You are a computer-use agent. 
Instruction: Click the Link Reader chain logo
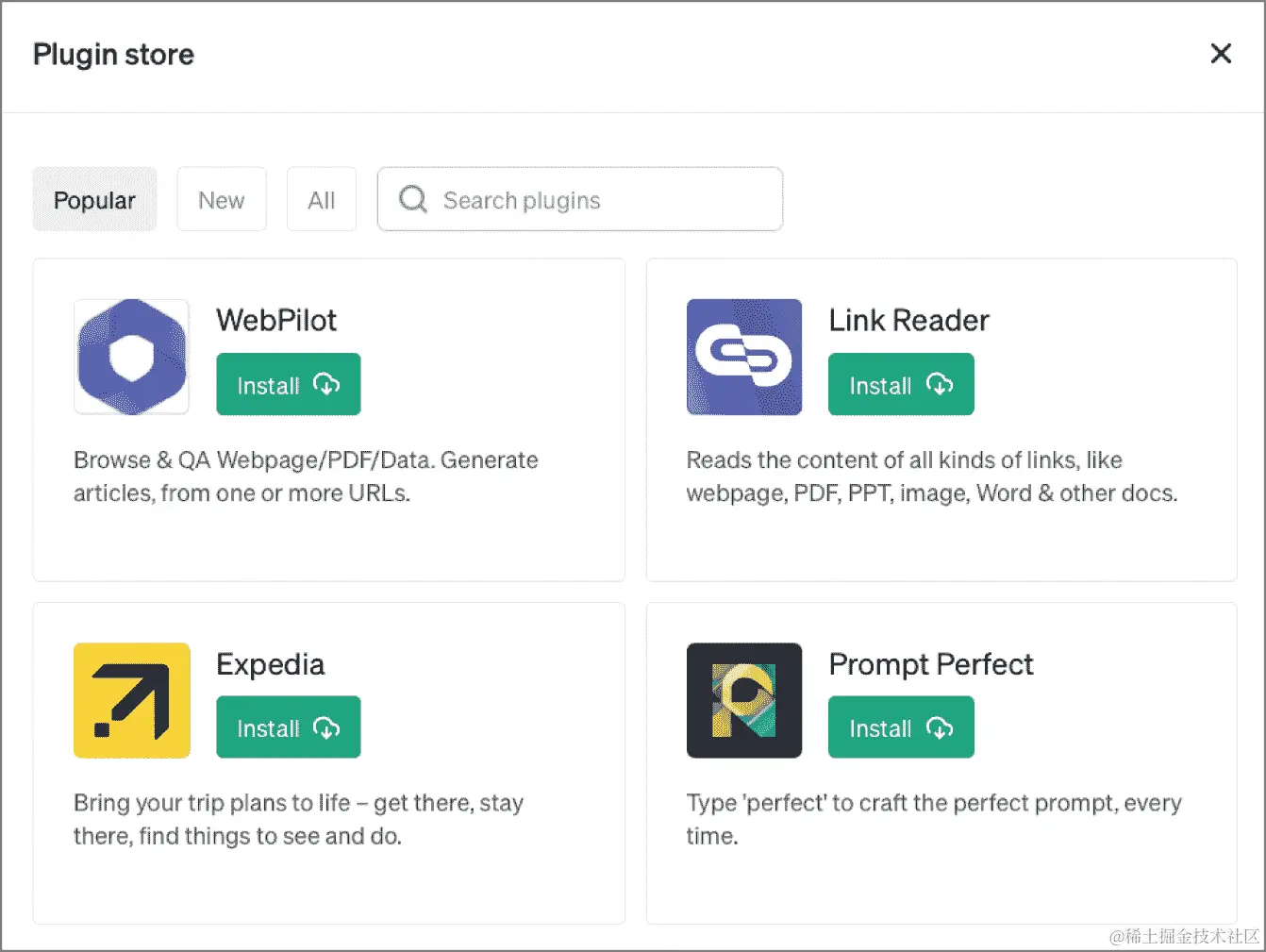[744, 357]
